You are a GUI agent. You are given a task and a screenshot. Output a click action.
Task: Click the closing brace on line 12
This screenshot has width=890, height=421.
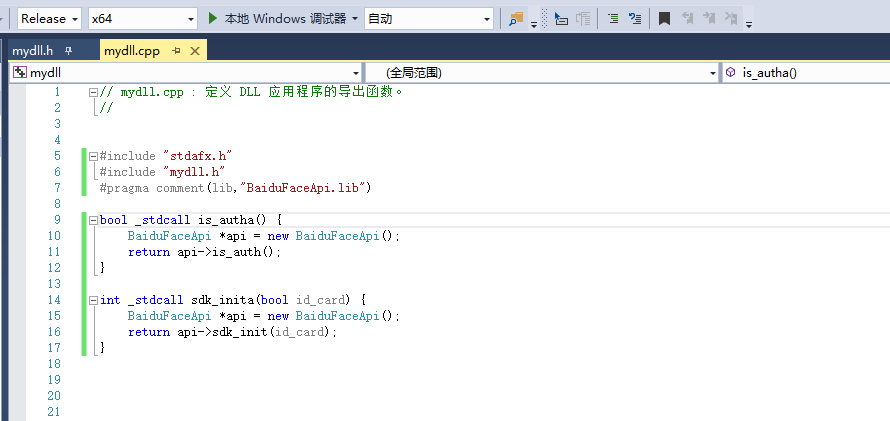(x=103, y=268)
